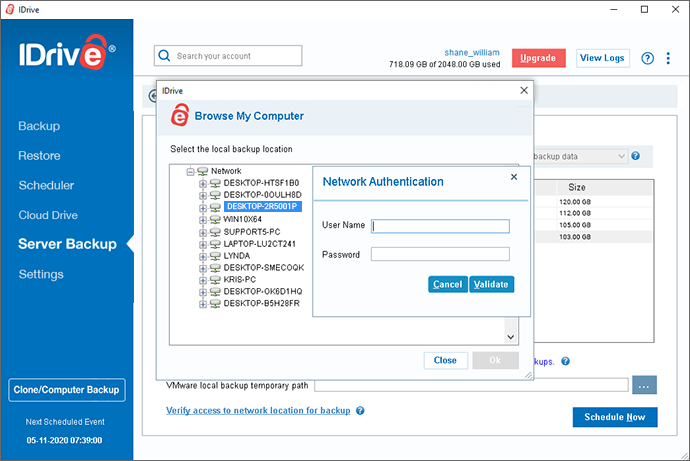This screenshot has height=461, width=690.
Task: Collapse the Network tree node
Action: (190, 171)
